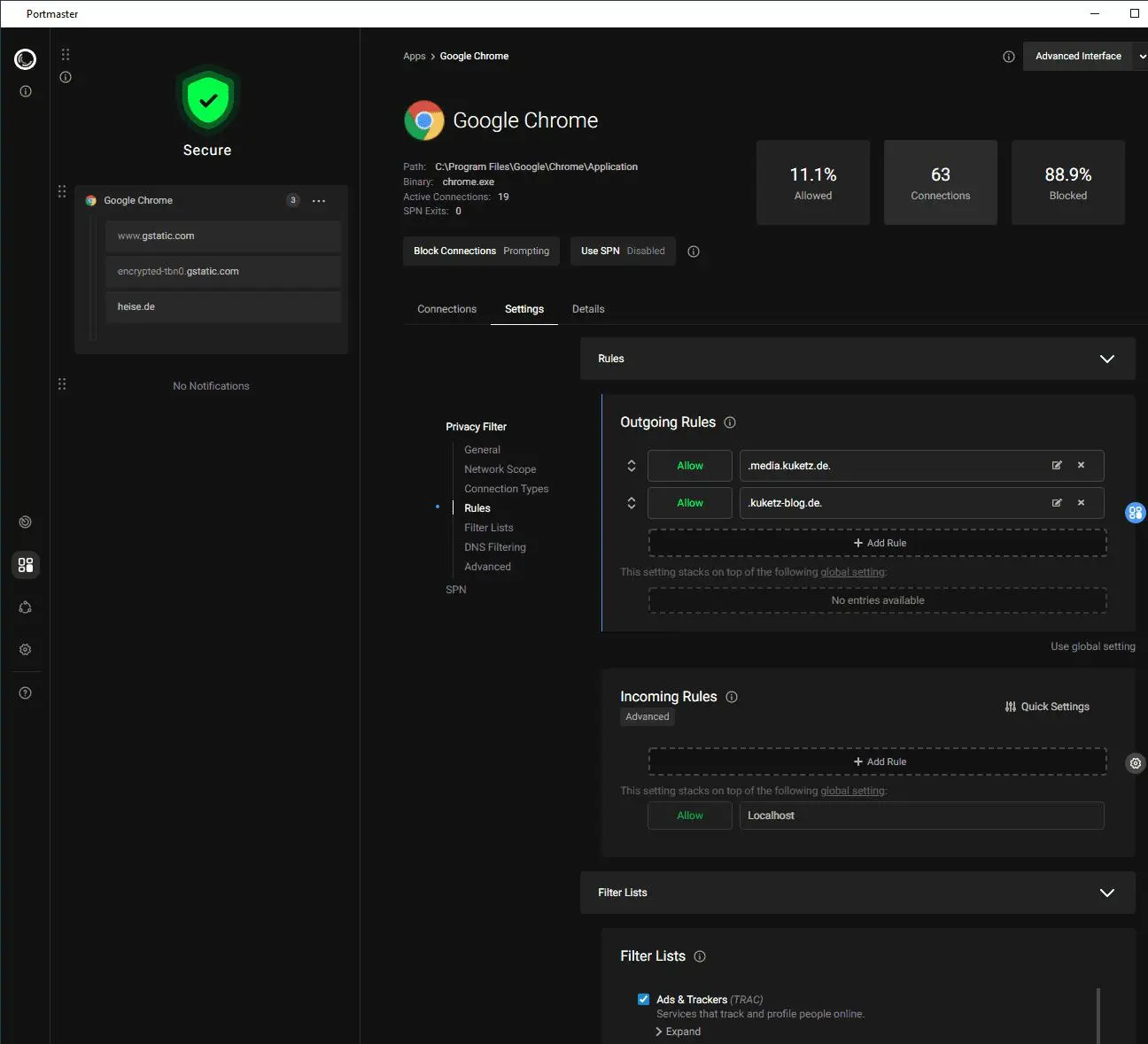Image resolution: width=1148 pixels, height=1044 pixels.
Task: Collapse the Filter Lists section chevron
Action: tap(1107, 893)
